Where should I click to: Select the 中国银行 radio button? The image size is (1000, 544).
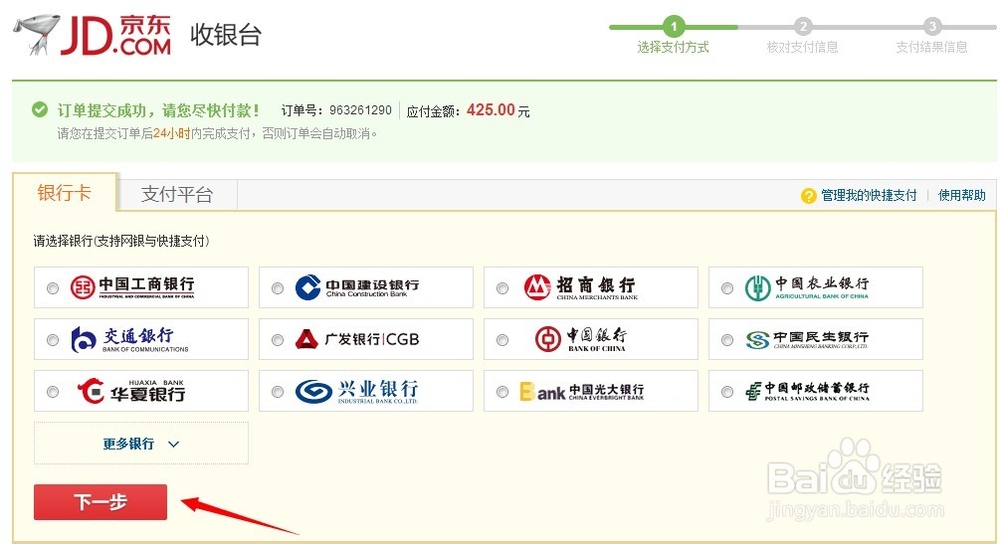[503, 340]
